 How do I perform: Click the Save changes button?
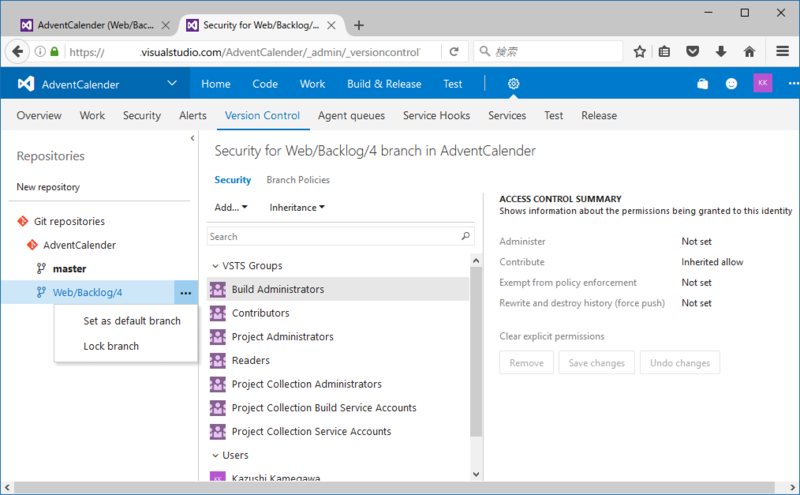point(596,363)
